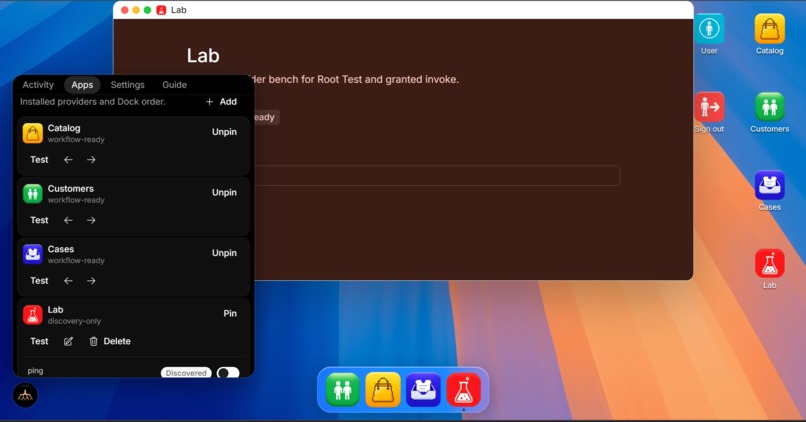Screen dimensions: 806x422
Task: Launch Customers from the Dock
Action: (x=342, y=390)
